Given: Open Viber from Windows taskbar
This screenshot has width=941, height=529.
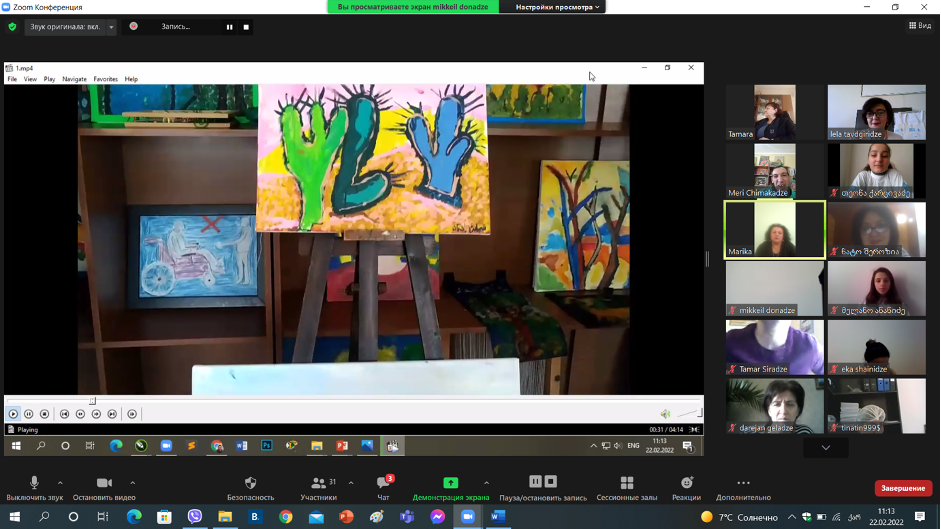Looking at the screenshot, I should [194, 517].
